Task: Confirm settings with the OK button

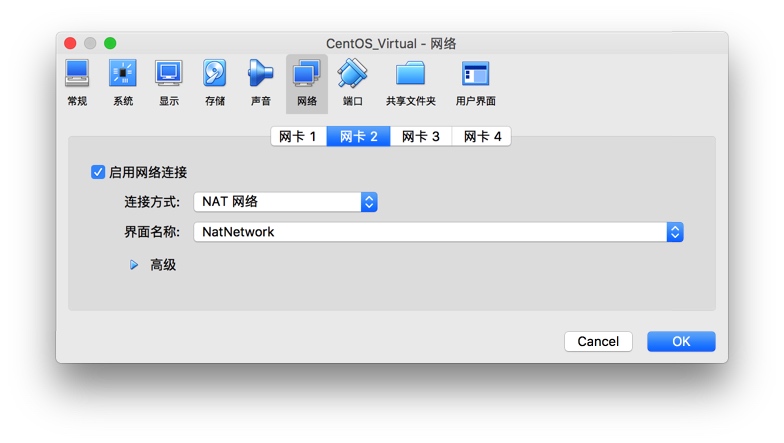Action: 681,342
